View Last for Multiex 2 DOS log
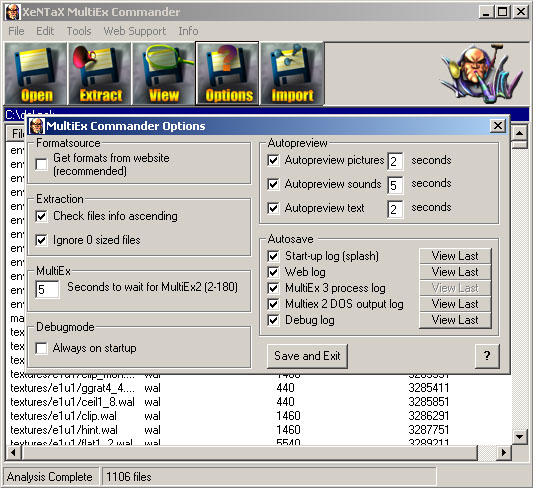Image resolution: width=533 pixels, height=488 pixels. tap(455, 304)
